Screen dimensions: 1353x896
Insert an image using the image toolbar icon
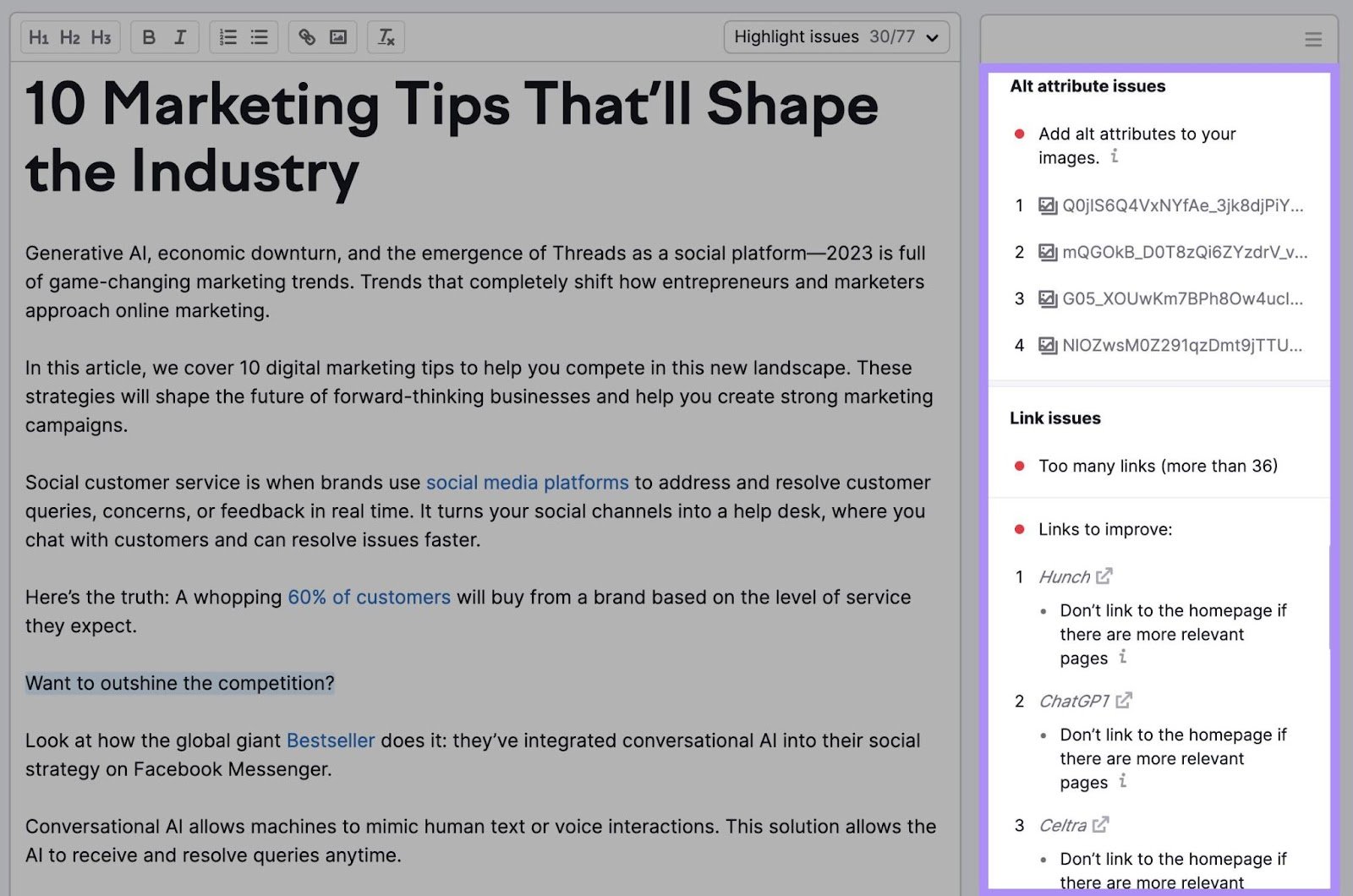click(339, 37)
